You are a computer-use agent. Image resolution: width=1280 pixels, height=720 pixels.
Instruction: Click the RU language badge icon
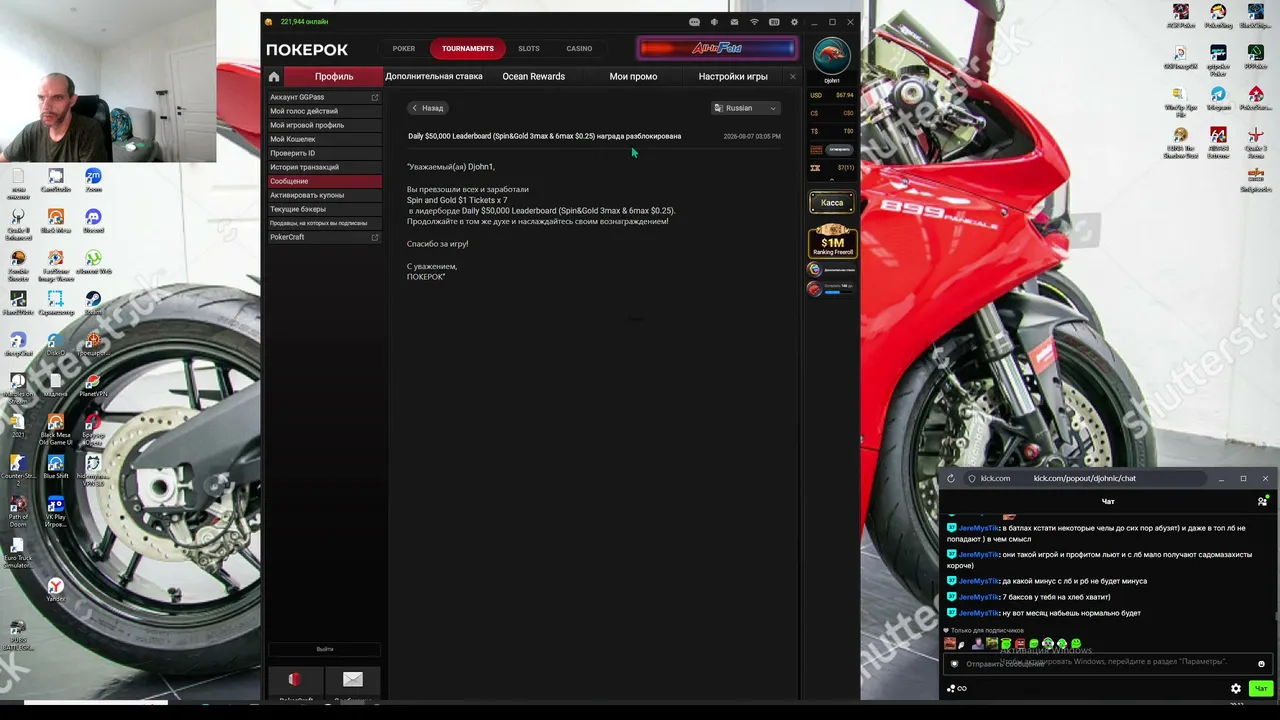pyautogui.click(x=774, y=22)
